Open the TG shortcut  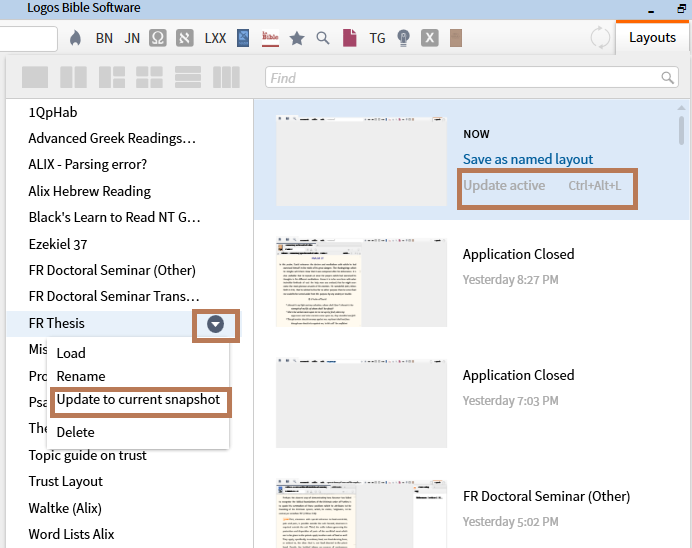pos(377,38)
